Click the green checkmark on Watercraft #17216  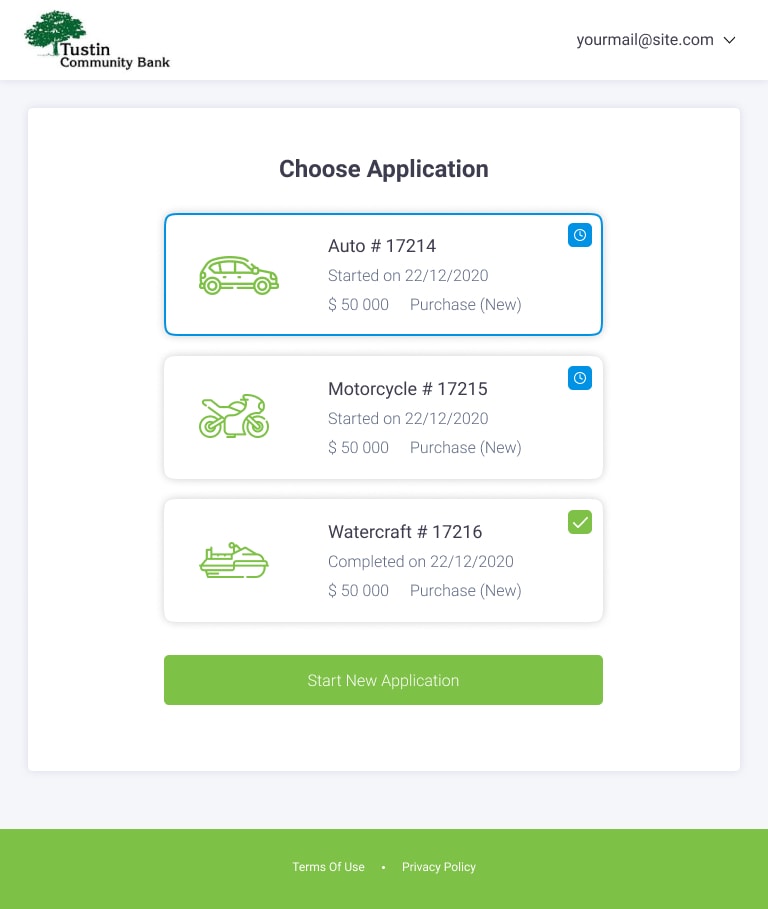click(580, 522)
